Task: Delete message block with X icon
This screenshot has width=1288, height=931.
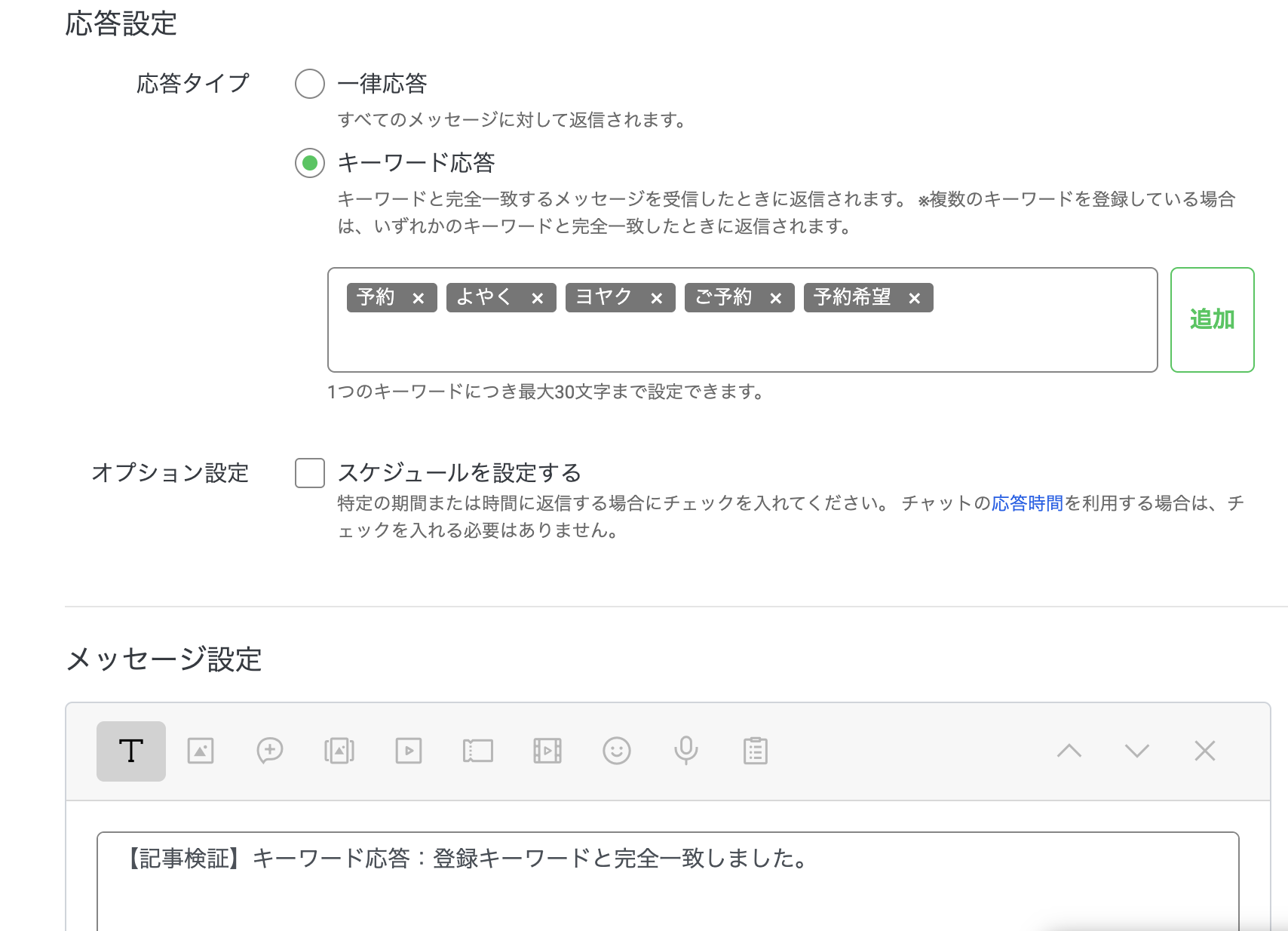Action: [1205, 750]
